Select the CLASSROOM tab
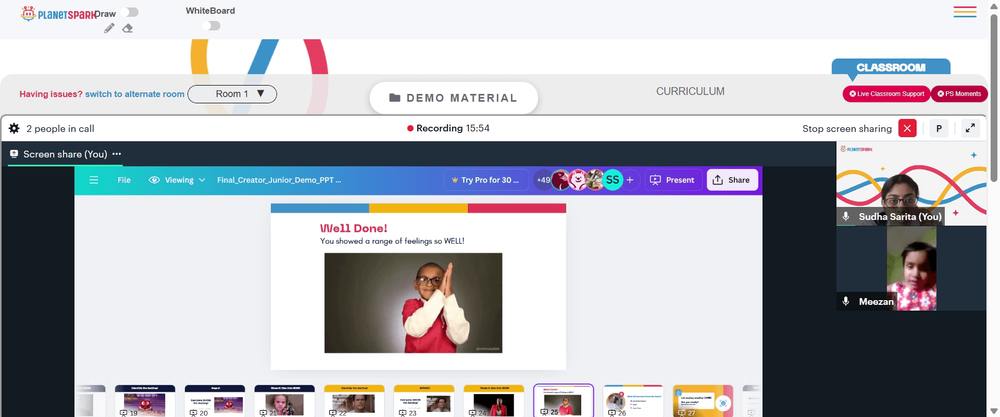1000x417 pixels. (x=891, y=67)
